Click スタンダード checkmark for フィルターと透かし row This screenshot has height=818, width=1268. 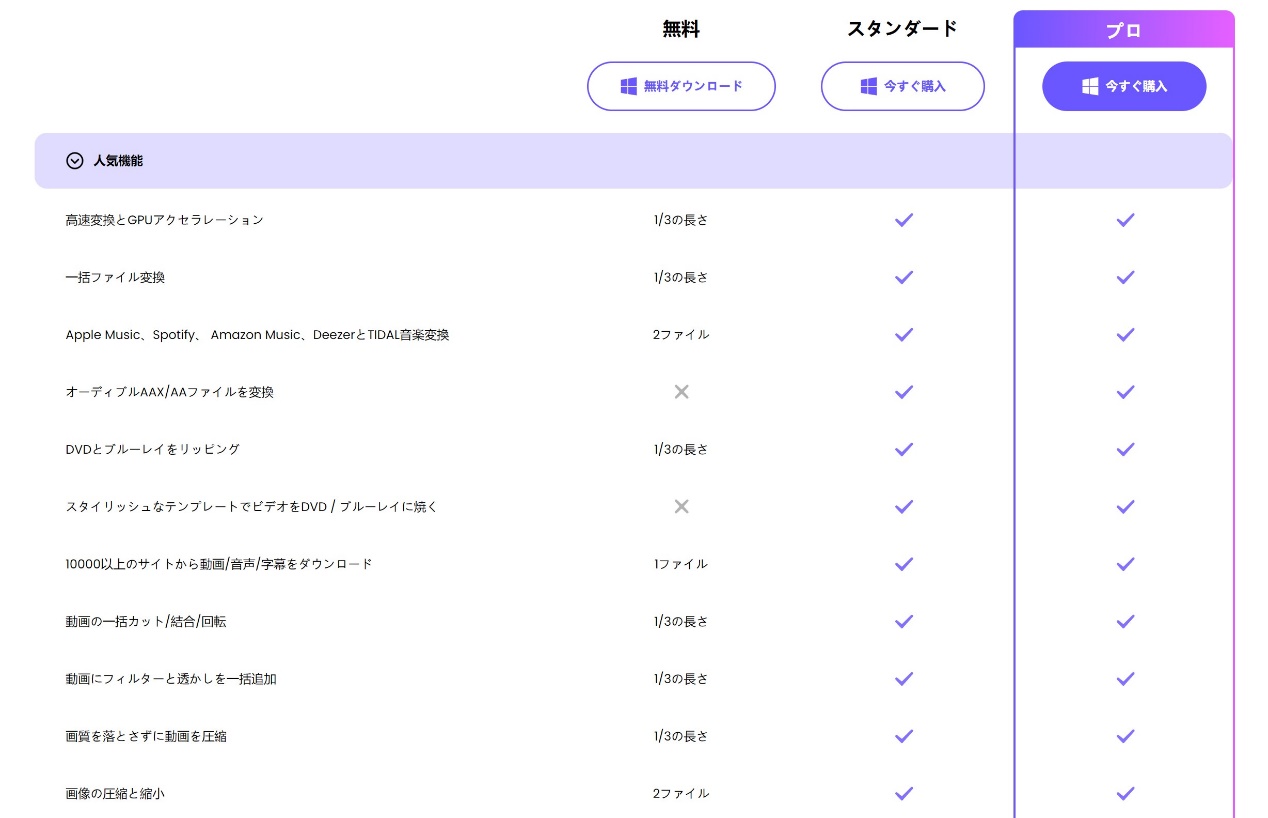[x=904, y=679]
